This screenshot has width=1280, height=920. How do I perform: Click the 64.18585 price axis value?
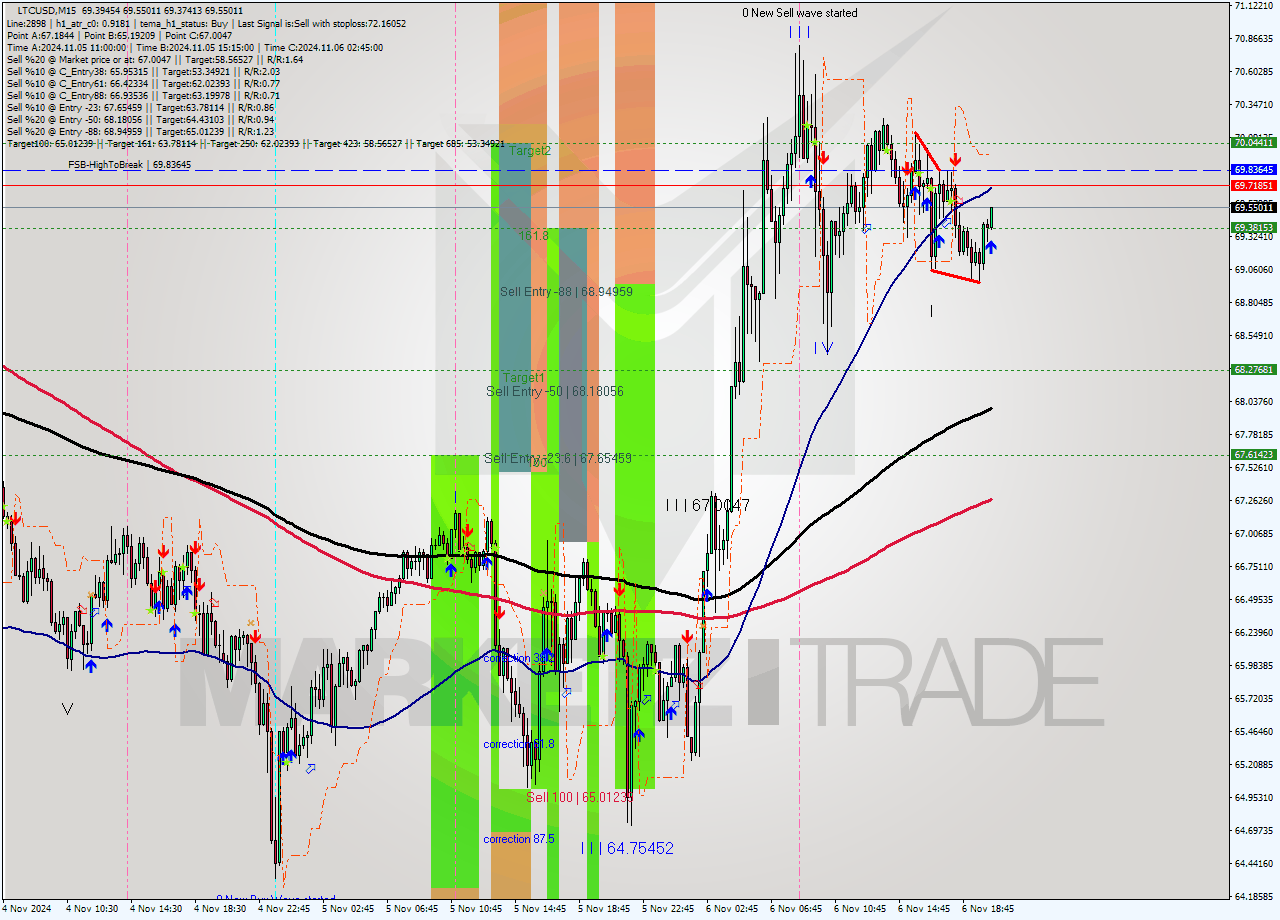[x=1254, y=896]
